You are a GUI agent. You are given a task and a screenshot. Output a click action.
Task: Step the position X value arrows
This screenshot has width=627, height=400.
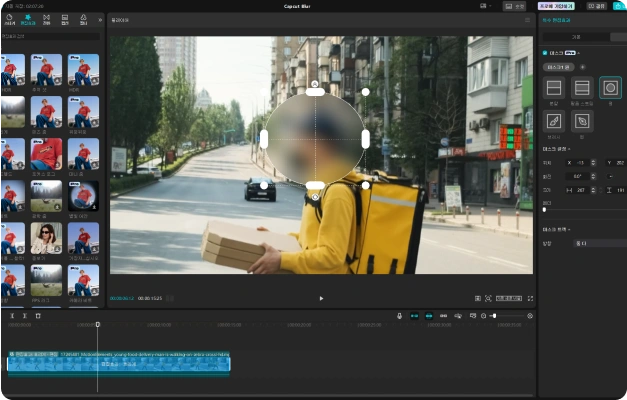click(593, 163)
